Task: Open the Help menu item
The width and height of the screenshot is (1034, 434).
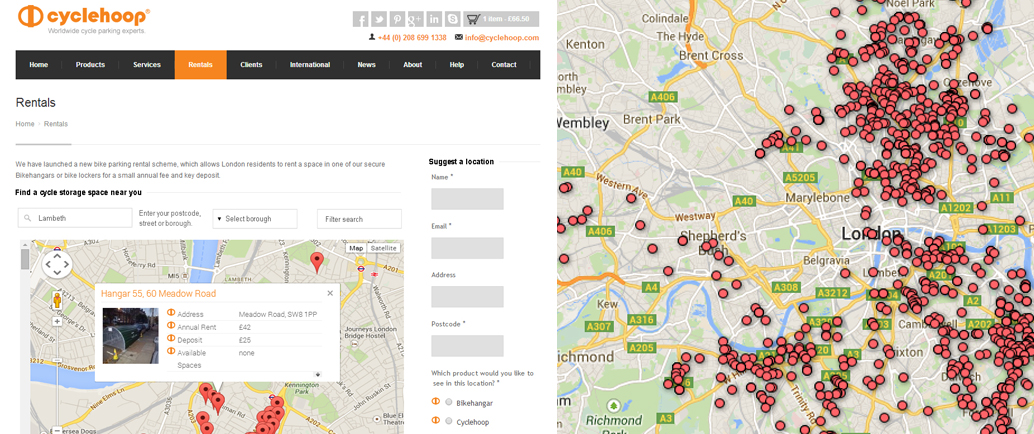Action: [x=457, y=65]
